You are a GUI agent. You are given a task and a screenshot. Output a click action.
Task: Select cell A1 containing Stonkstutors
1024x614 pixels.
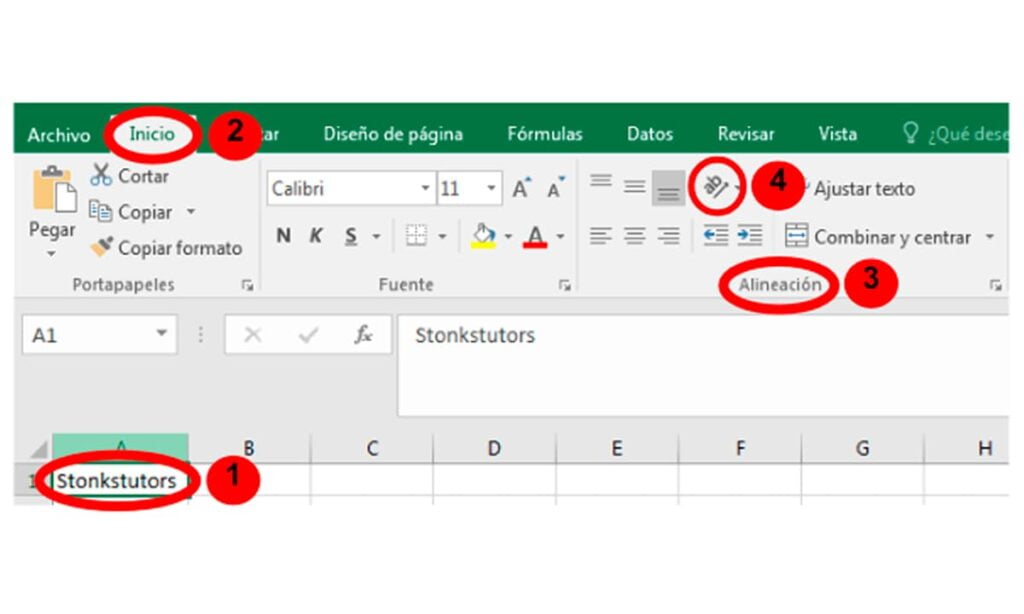[121, 481]
